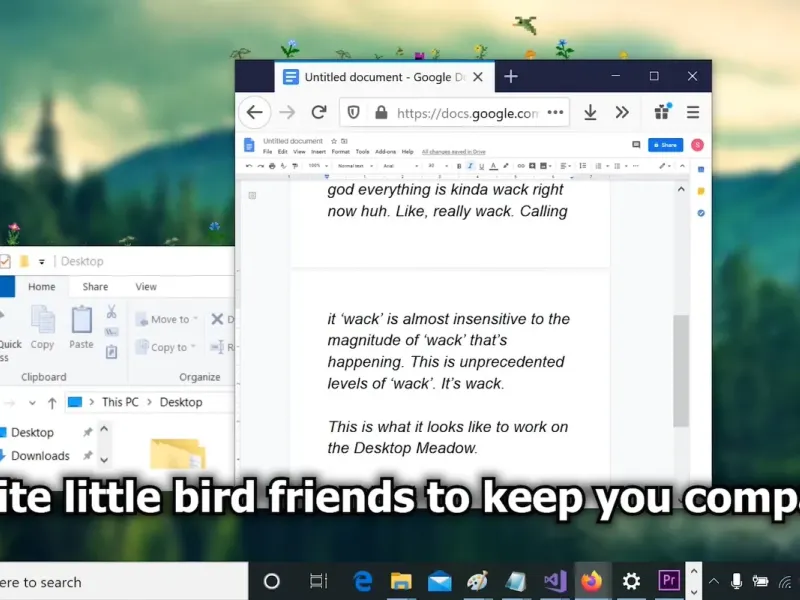Open Microsoft Edge from the taskbar
Image resolution: width=800 pixels, height=600 pixels.
[363, 581]
